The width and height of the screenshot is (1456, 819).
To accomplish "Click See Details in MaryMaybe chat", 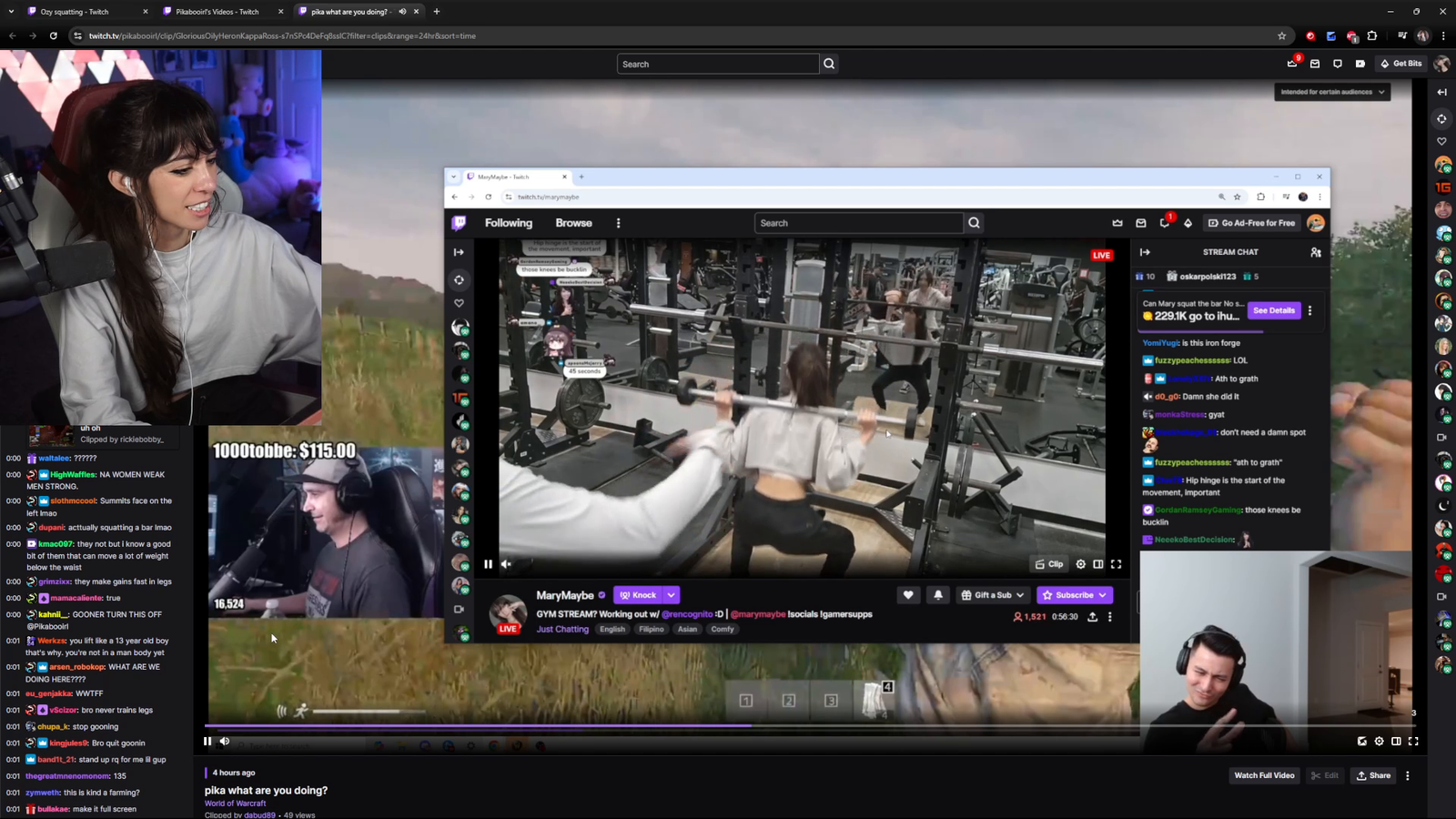I will point(1274,310).
